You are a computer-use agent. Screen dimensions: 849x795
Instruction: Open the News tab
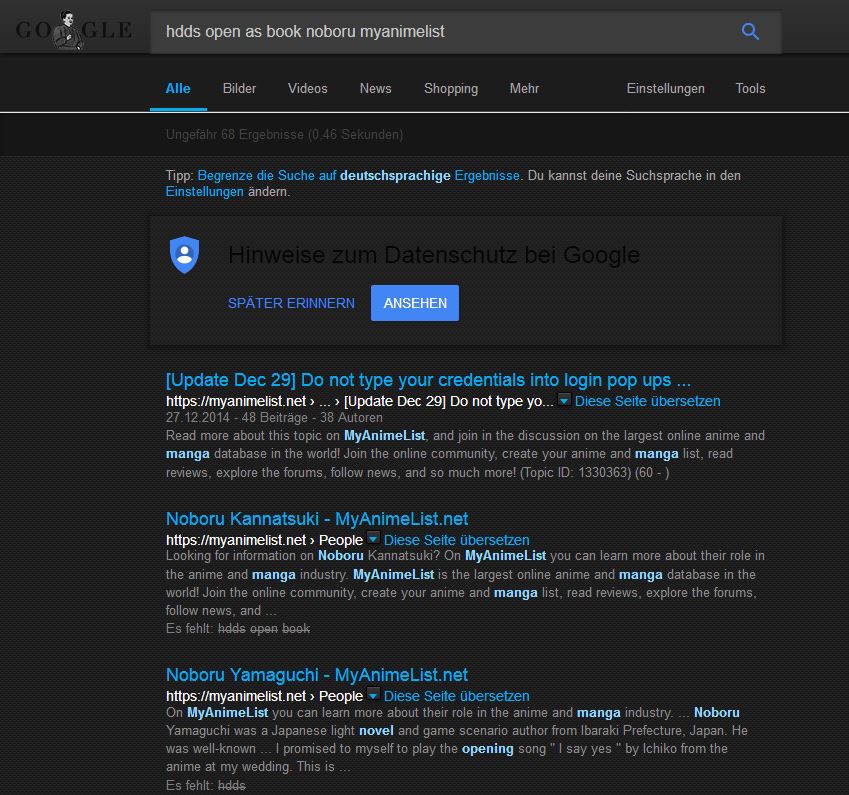click(375, 88)
